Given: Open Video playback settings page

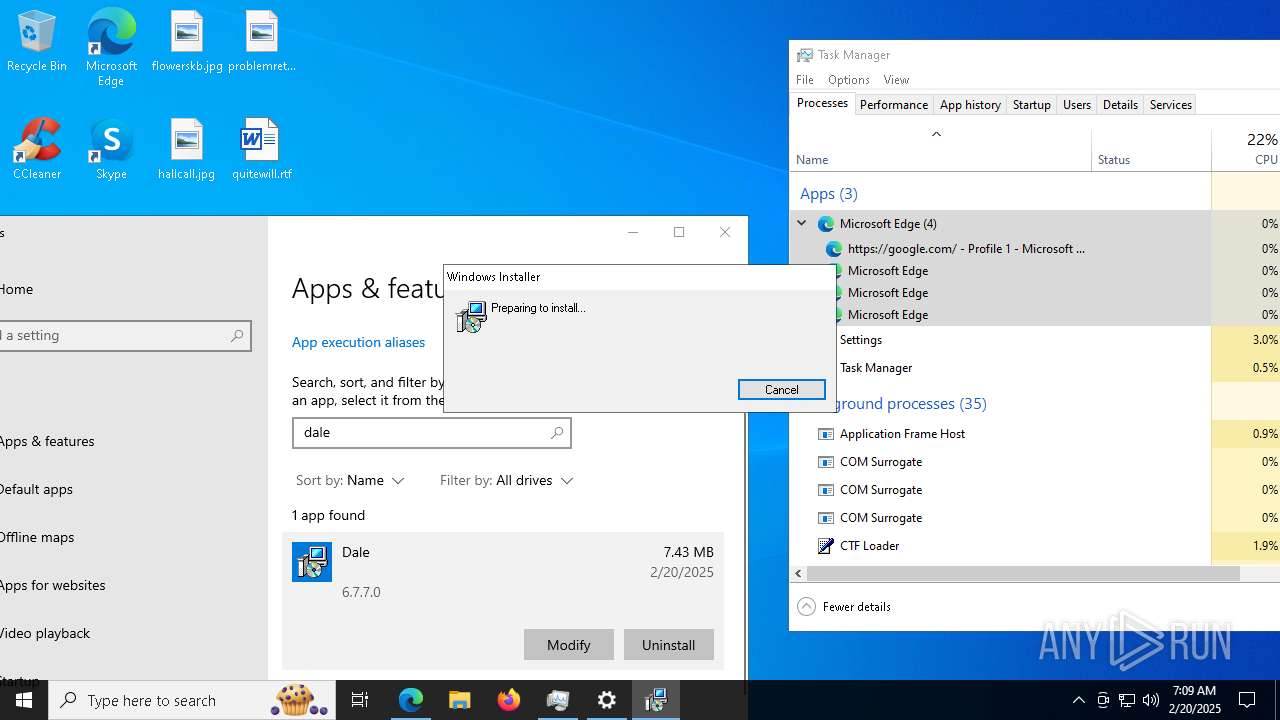Looking at the screenshot, I should (x=45, y=633).
